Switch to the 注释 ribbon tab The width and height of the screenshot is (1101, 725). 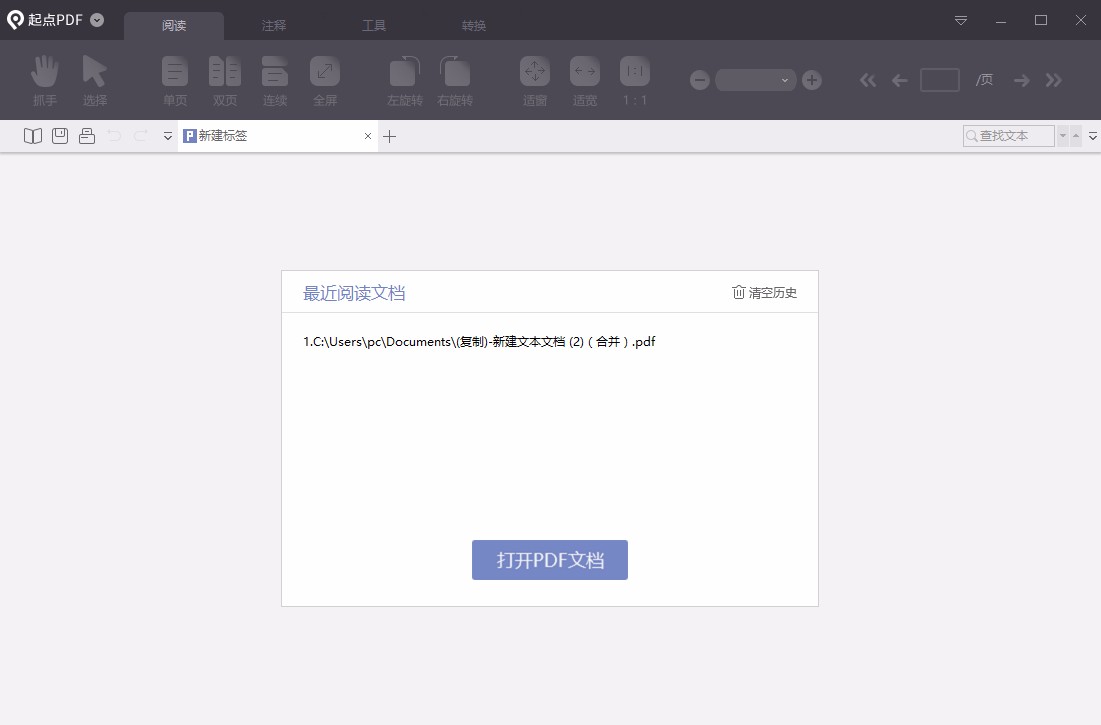(274, 24)
